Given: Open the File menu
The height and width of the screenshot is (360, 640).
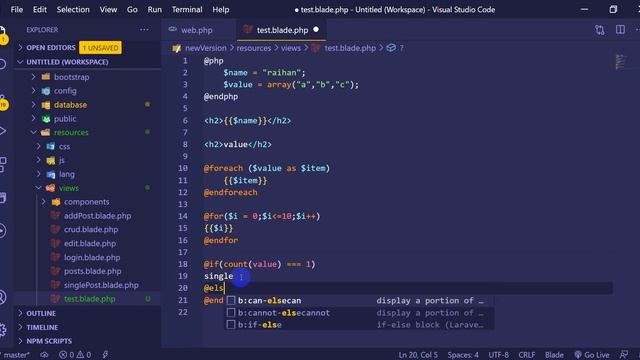Looking at the screenshot, I should [16, 9].
